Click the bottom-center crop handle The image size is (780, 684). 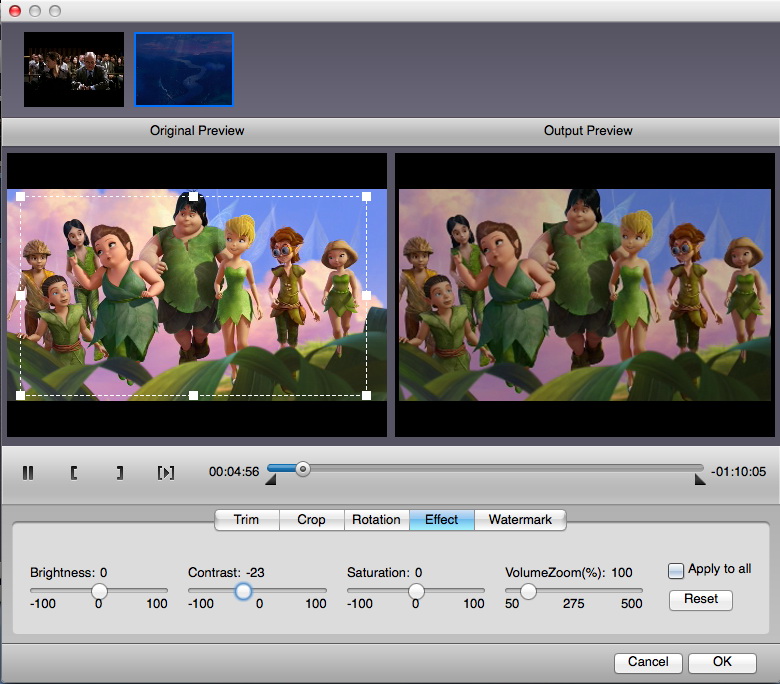(194, 395)
